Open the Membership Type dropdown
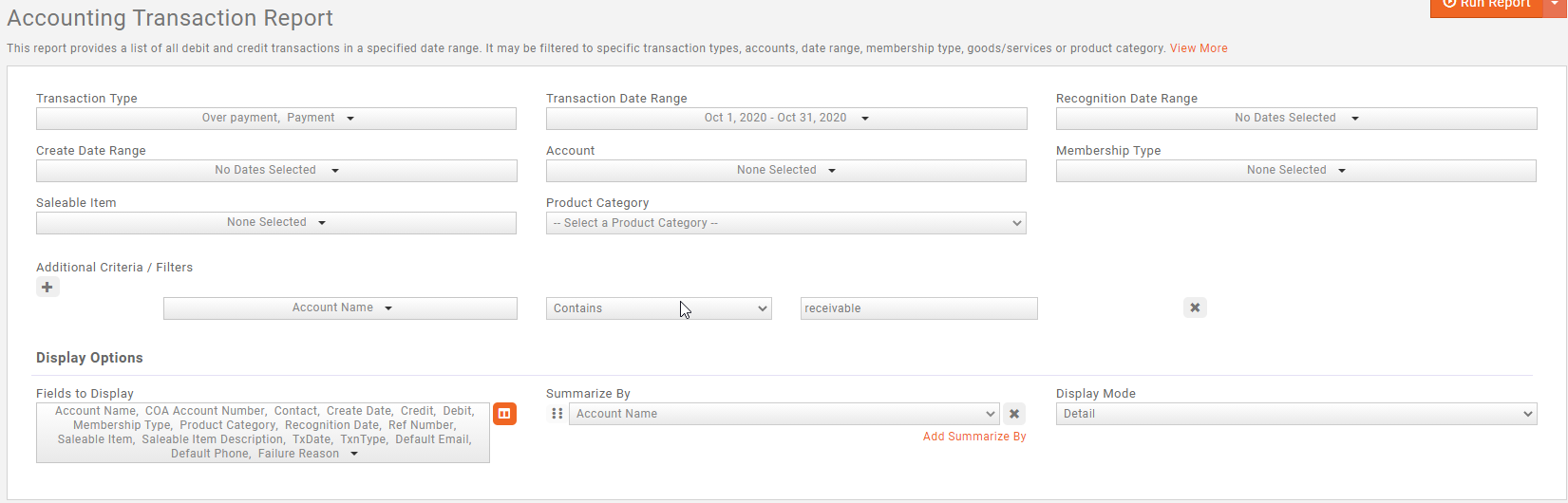The width and height of the screenshot is (1568, 503). [1296, 171]
